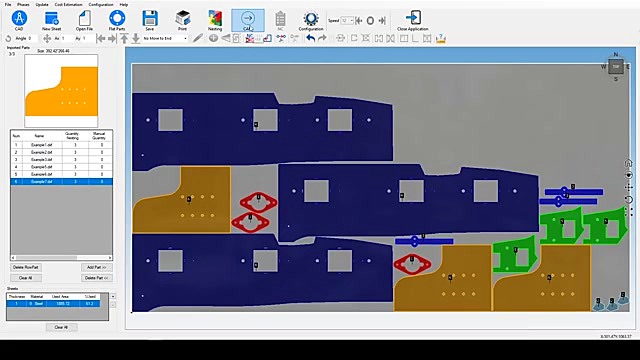
Task: Click the Ax input field
Action: click(x=67, y=38)
